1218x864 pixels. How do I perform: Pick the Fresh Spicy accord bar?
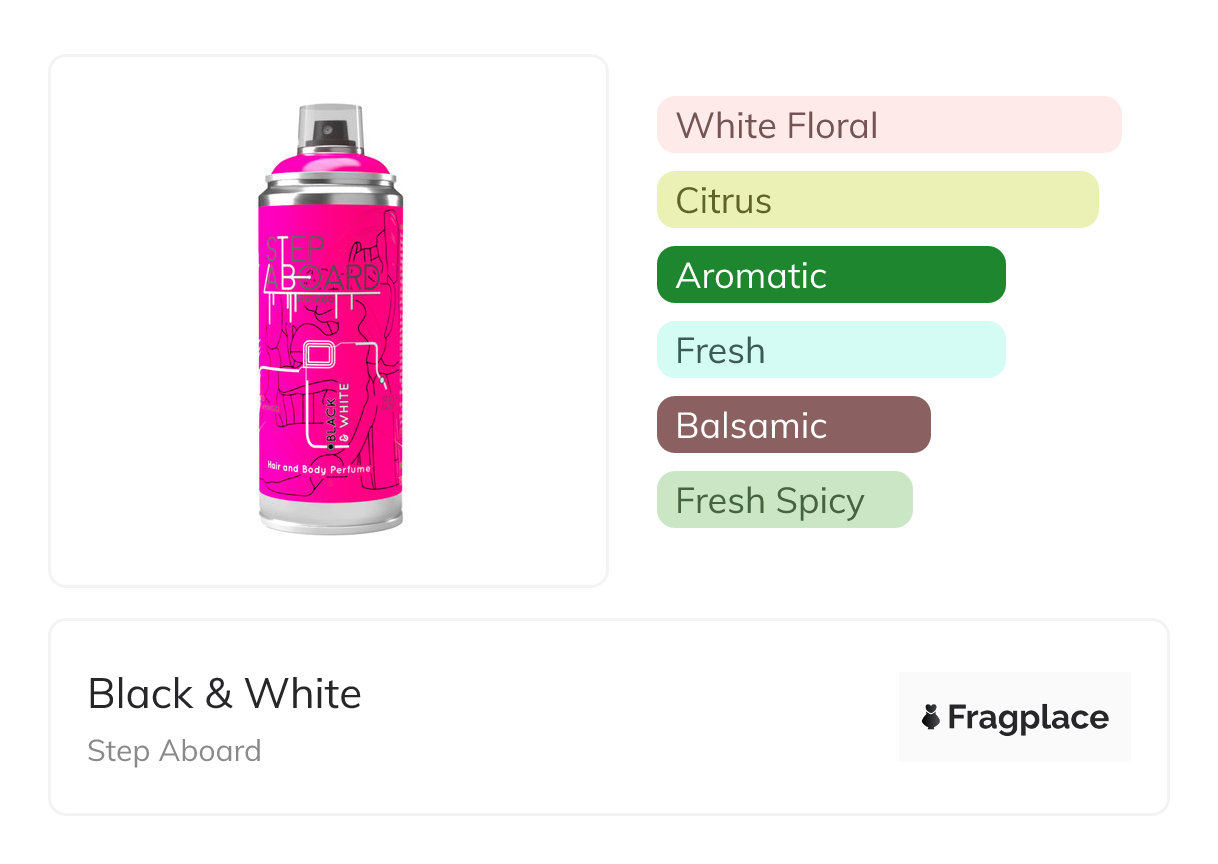tap(784, 500)
